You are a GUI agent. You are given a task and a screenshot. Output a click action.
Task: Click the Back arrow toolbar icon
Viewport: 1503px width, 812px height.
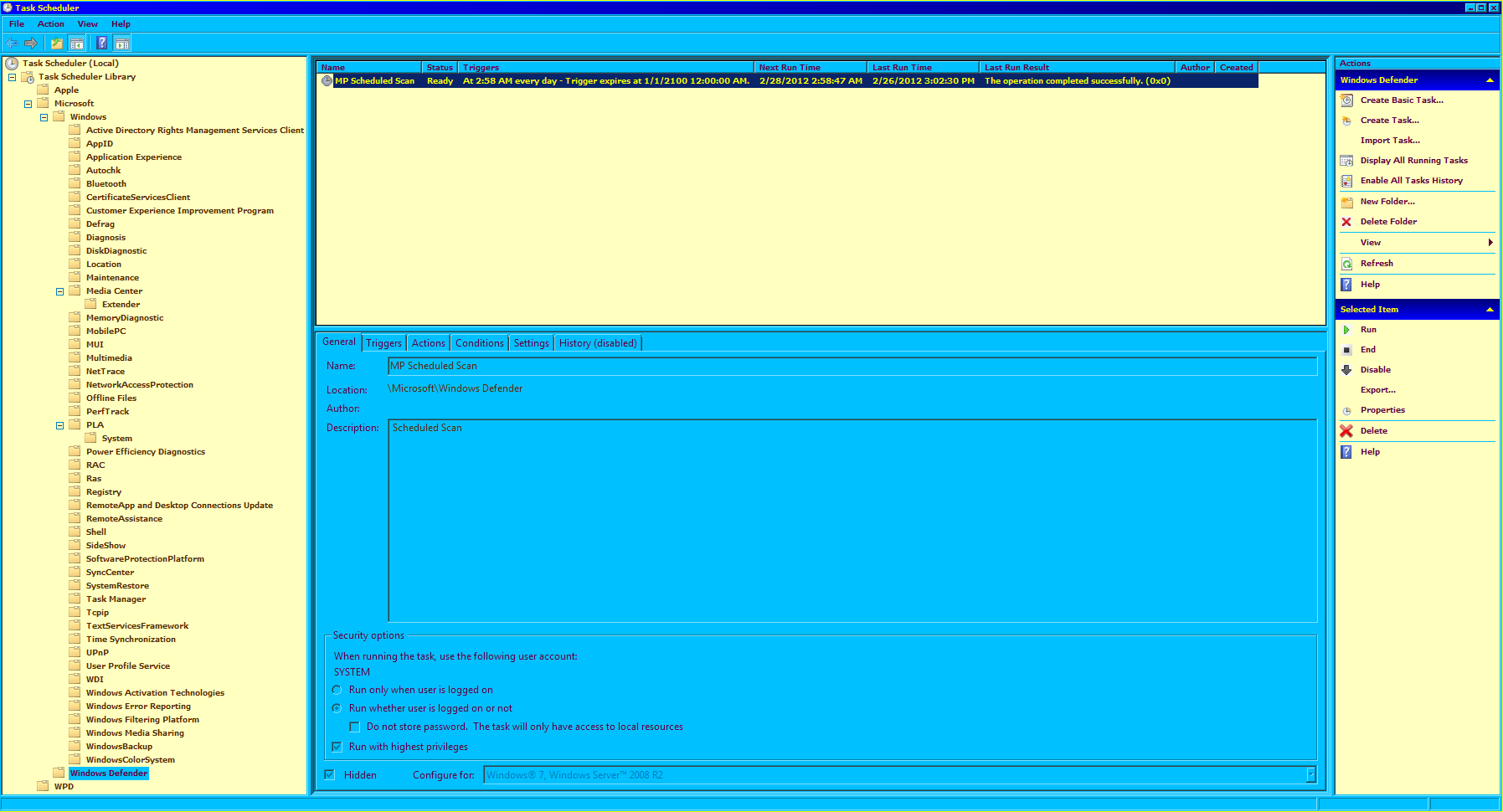pyautogui.click(x=12, y=44)
